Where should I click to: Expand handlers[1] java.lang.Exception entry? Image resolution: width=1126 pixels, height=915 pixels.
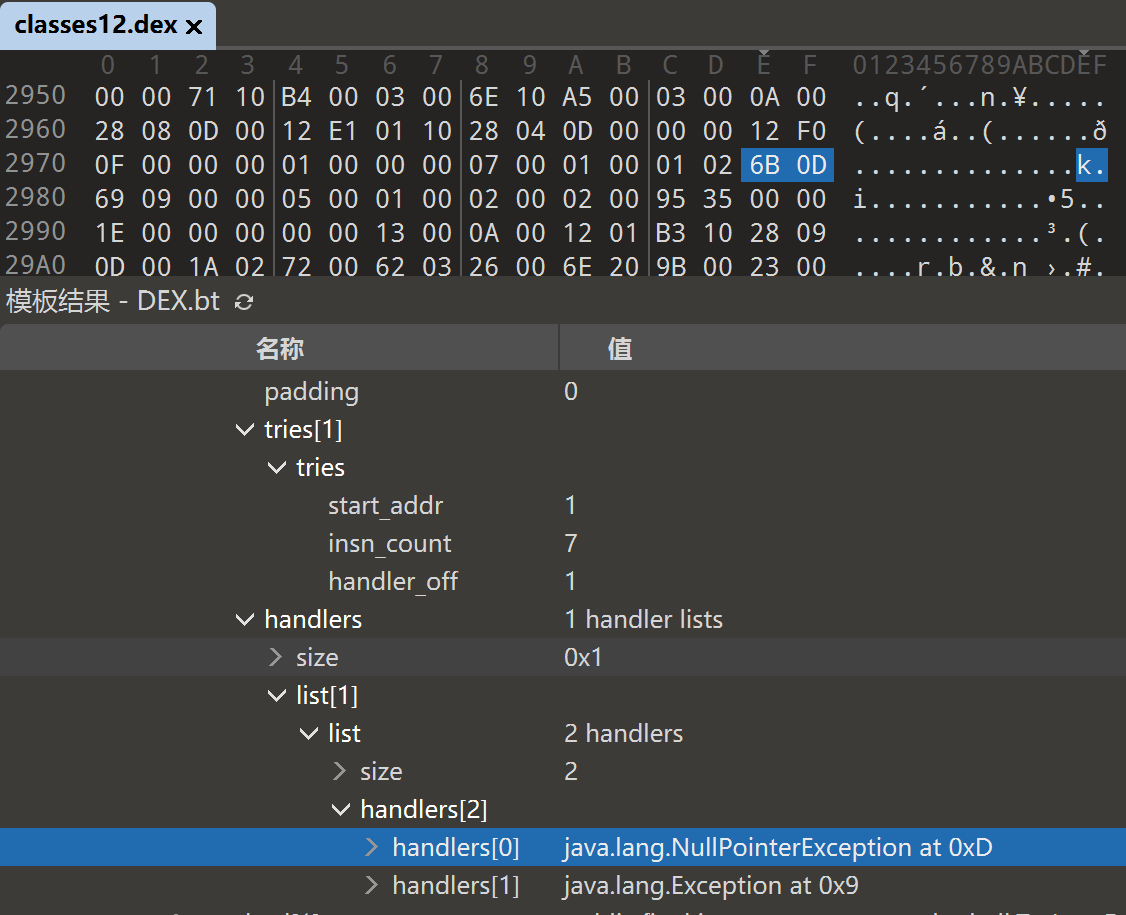371,886
